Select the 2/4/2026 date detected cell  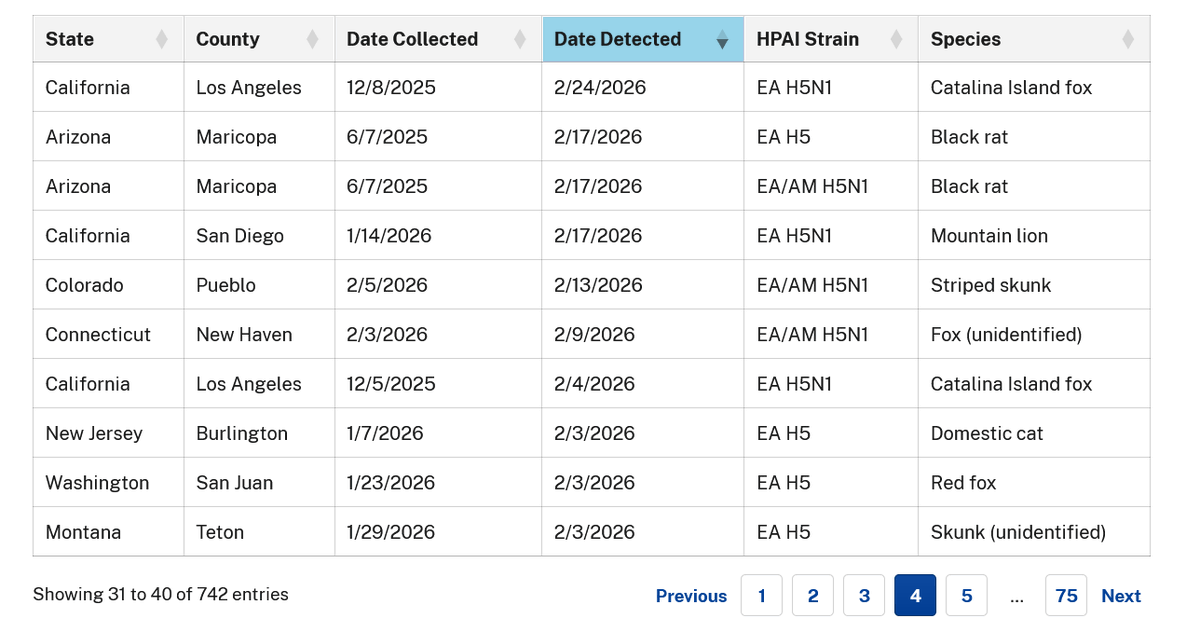pyautogui.click(x=643, y=384)
